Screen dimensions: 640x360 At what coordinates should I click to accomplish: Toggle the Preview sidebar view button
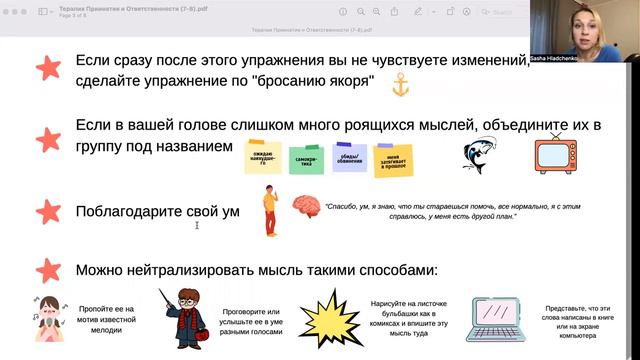click(42, 12)
